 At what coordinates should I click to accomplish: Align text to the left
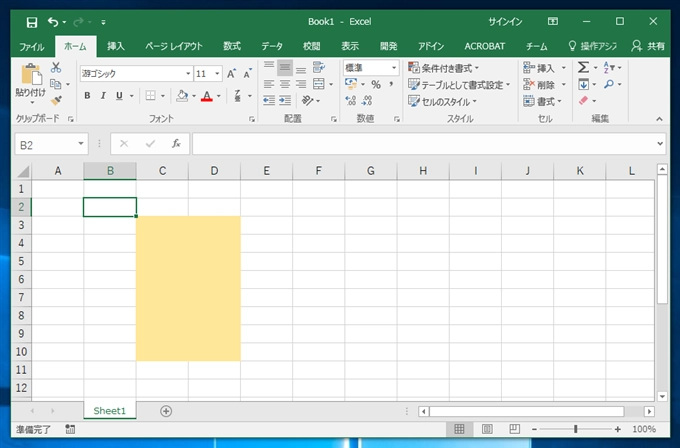point(269,84)
